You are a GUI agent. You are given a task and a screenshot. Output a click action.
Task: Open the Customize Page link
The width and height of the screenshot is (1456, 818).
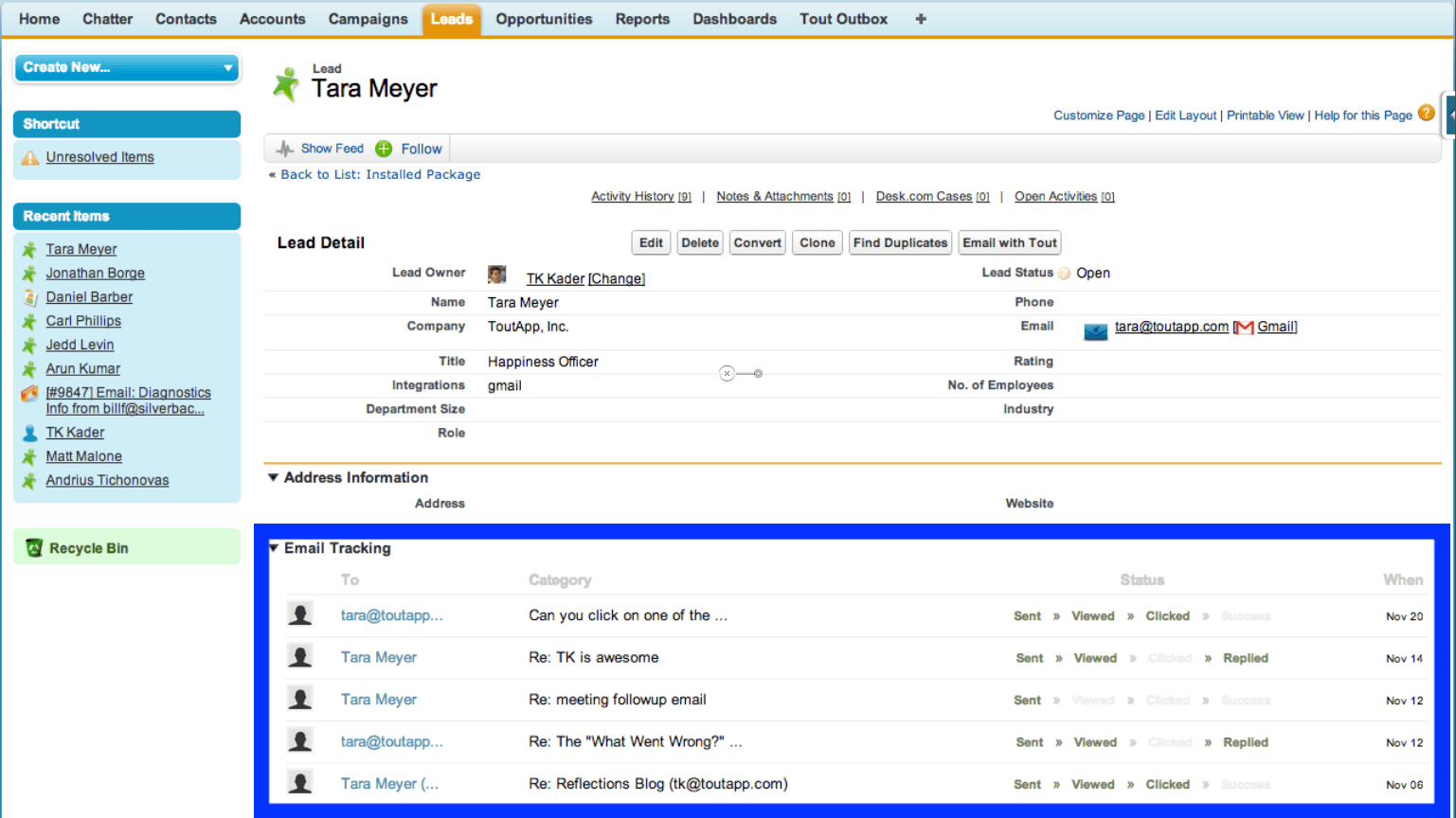(x=1098, y=115)
